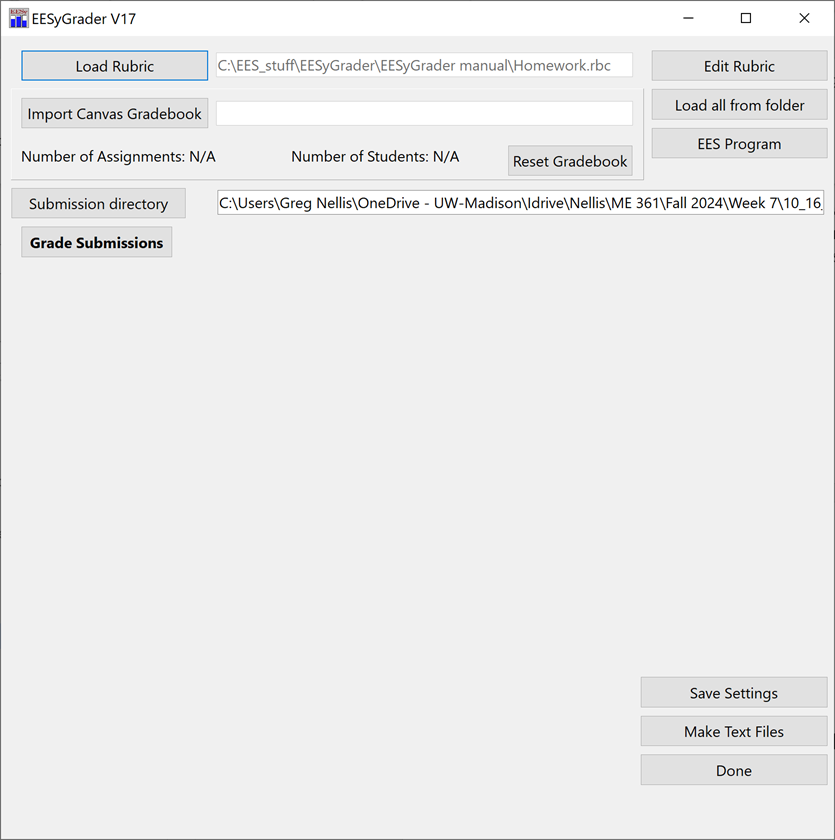
Task: Click the Number of Assignments label
Action: (118, 157)
